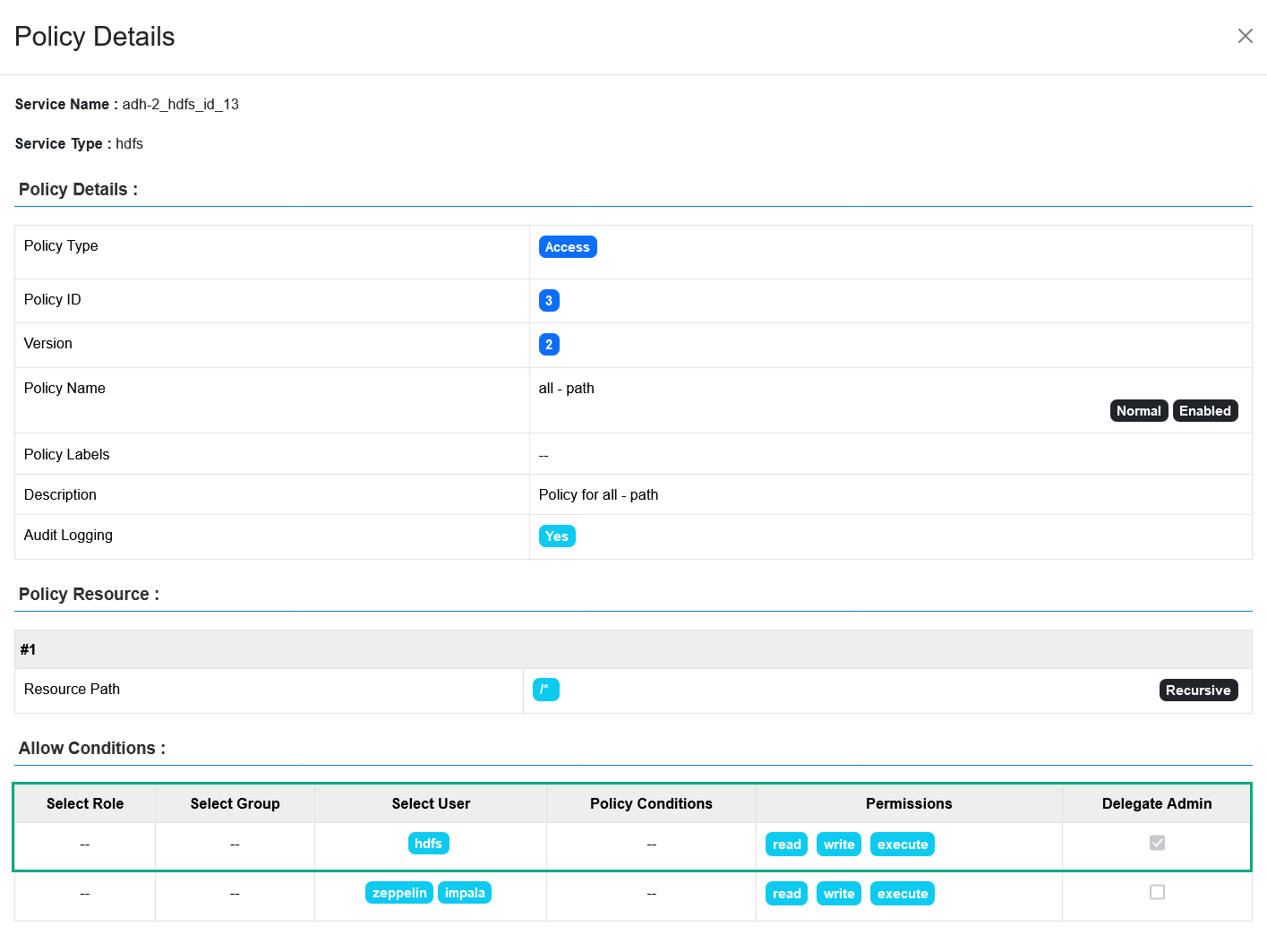This screenshot has width=1267, height=952.
Task: Click description 'Policy for all - path'
Action: tap(598, 495)
